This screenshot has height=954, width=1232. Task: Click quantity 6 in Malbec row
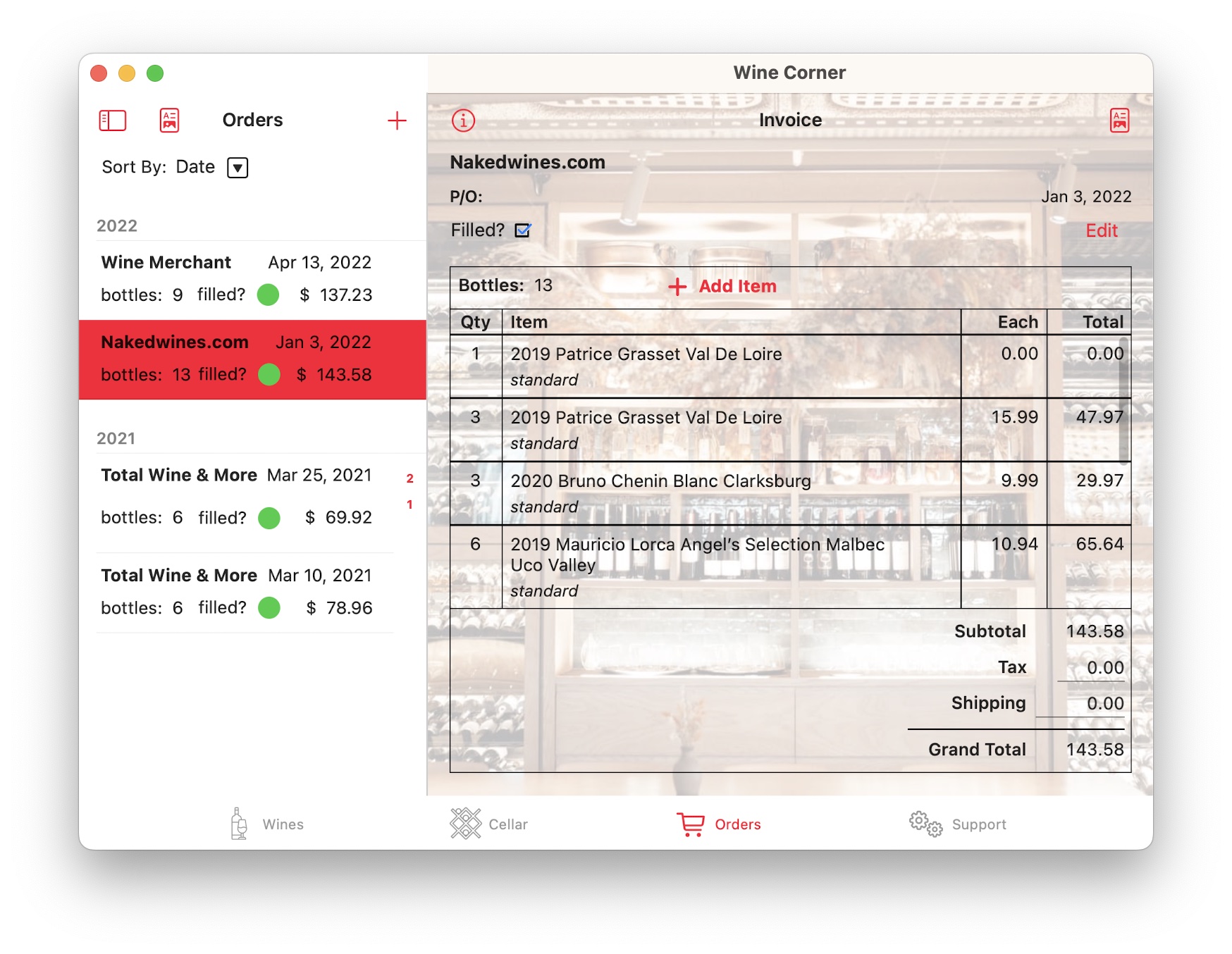[476, 544]
